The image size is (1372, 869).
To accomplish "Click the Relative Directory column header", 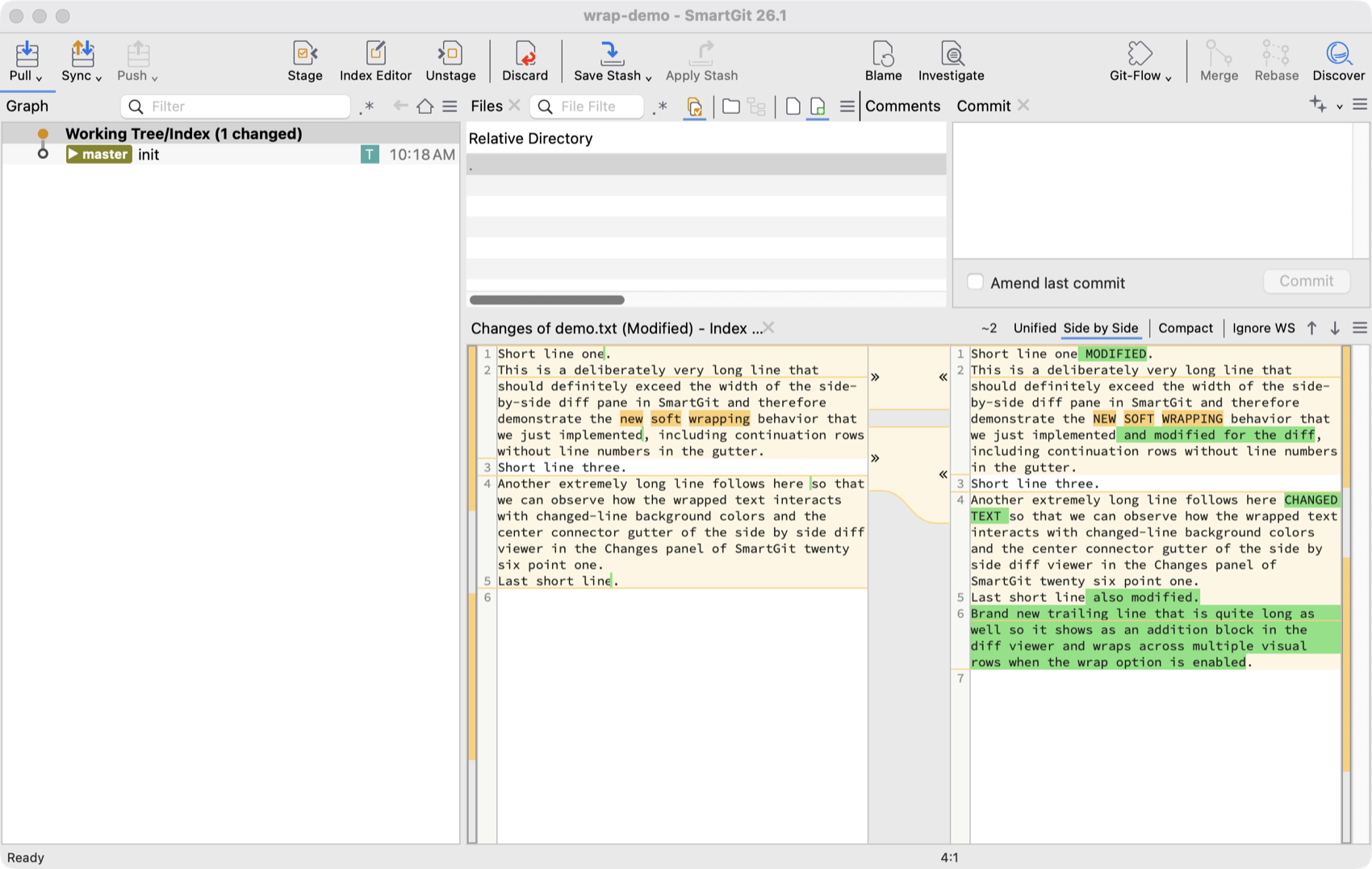I will coord(530,138).
